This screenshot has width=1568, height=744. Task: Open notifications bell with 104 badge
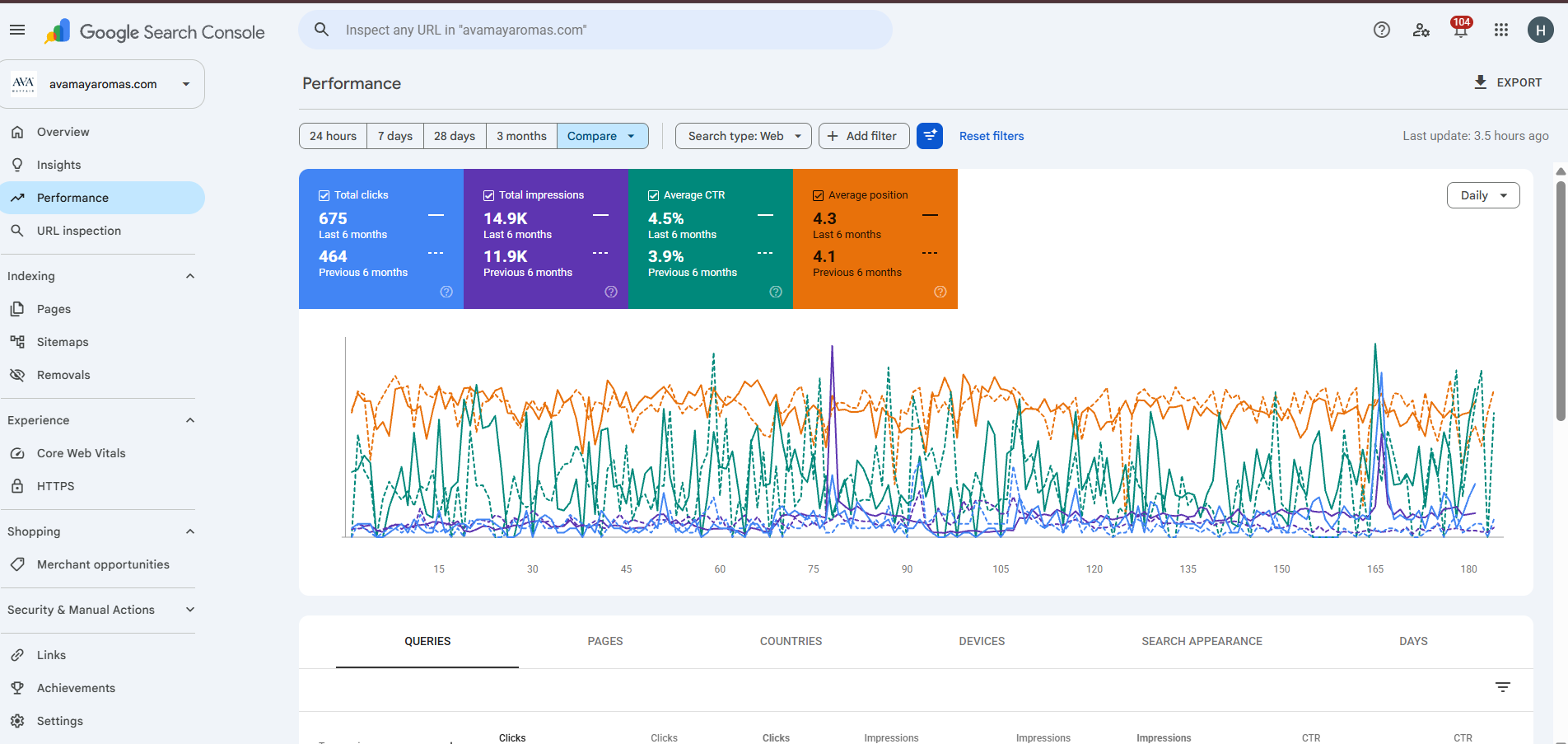[x=1461, y=29]
